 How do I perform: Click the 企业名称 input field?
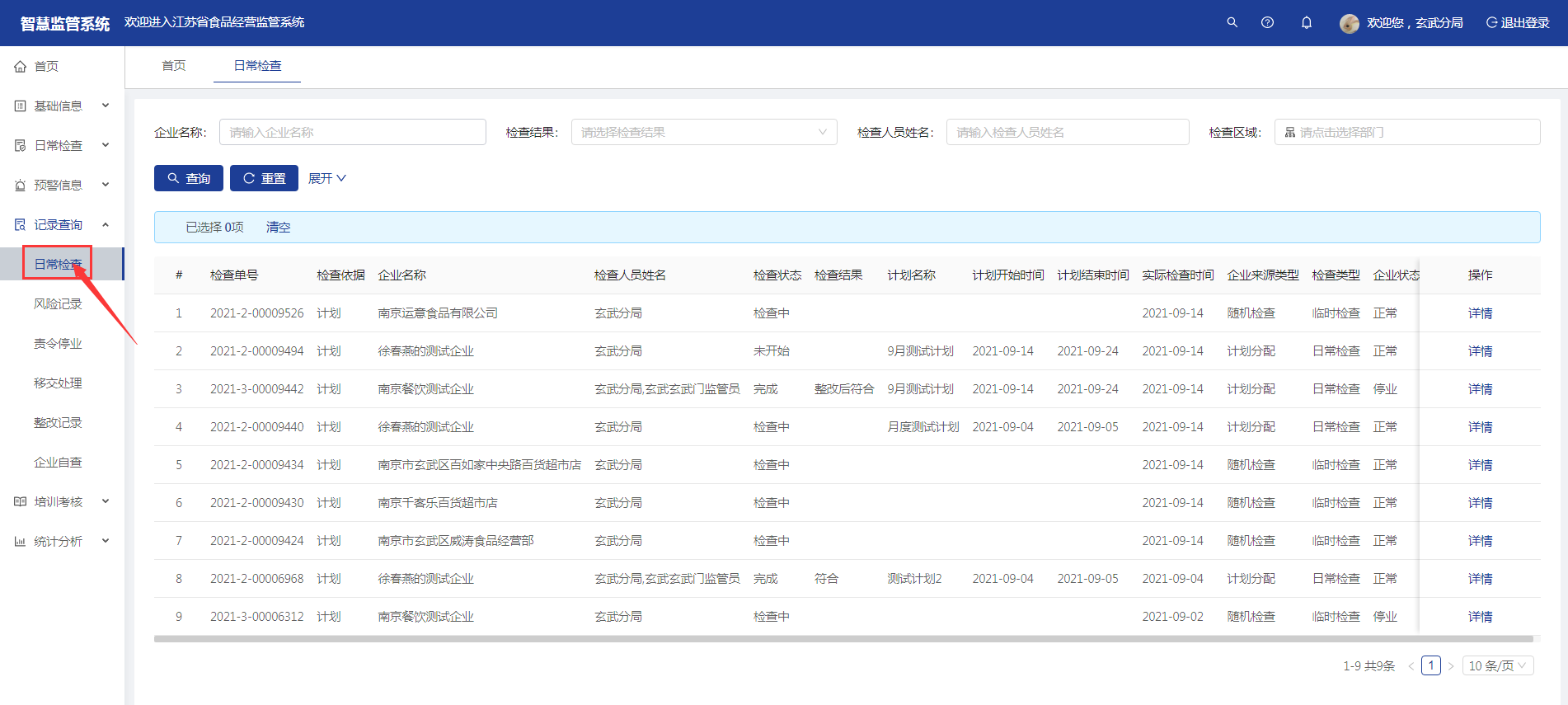tap(352, 132)
